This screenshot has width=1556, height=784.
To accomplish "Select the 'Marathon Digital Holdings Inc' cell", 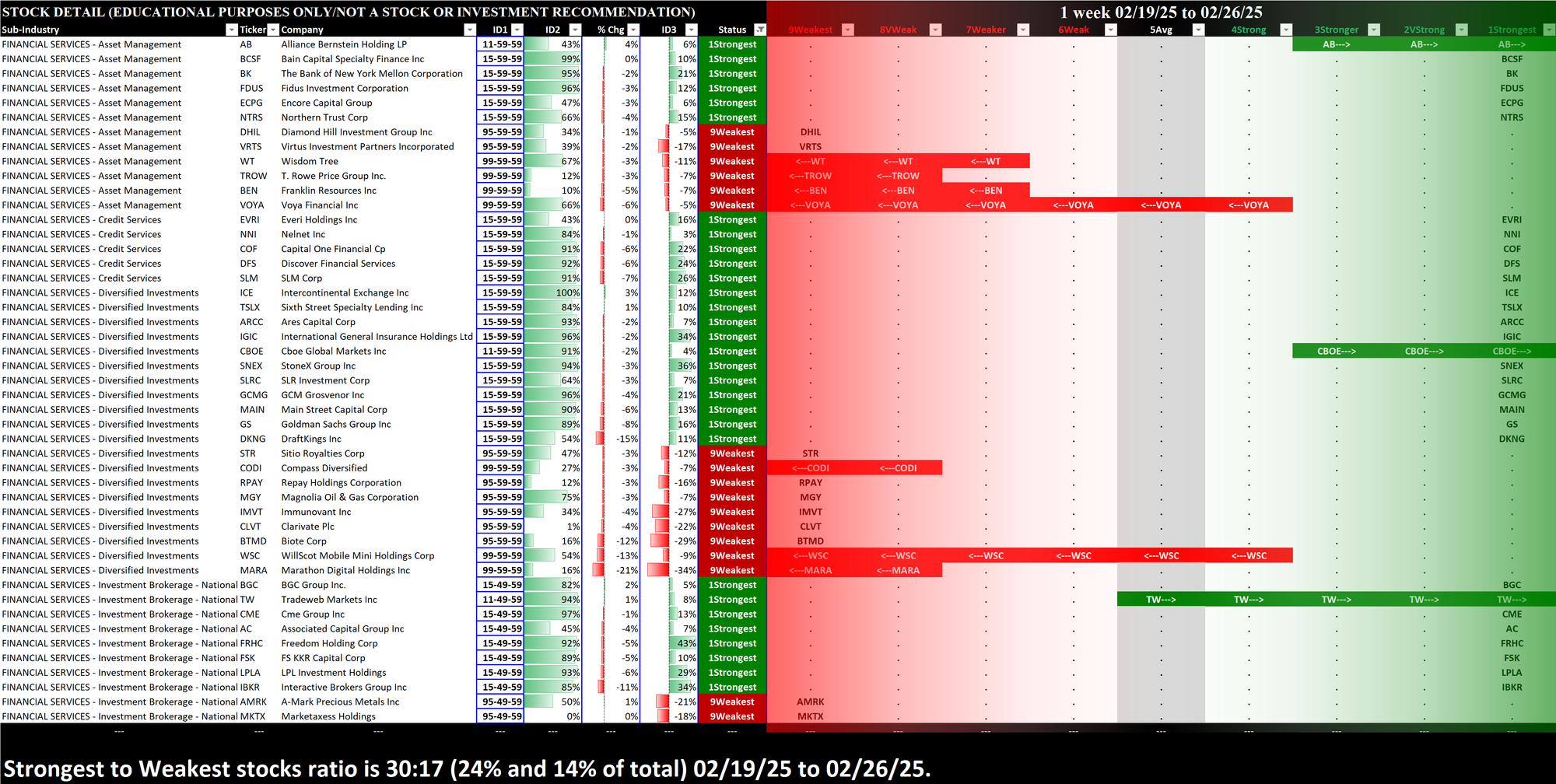I will (377, 570).
